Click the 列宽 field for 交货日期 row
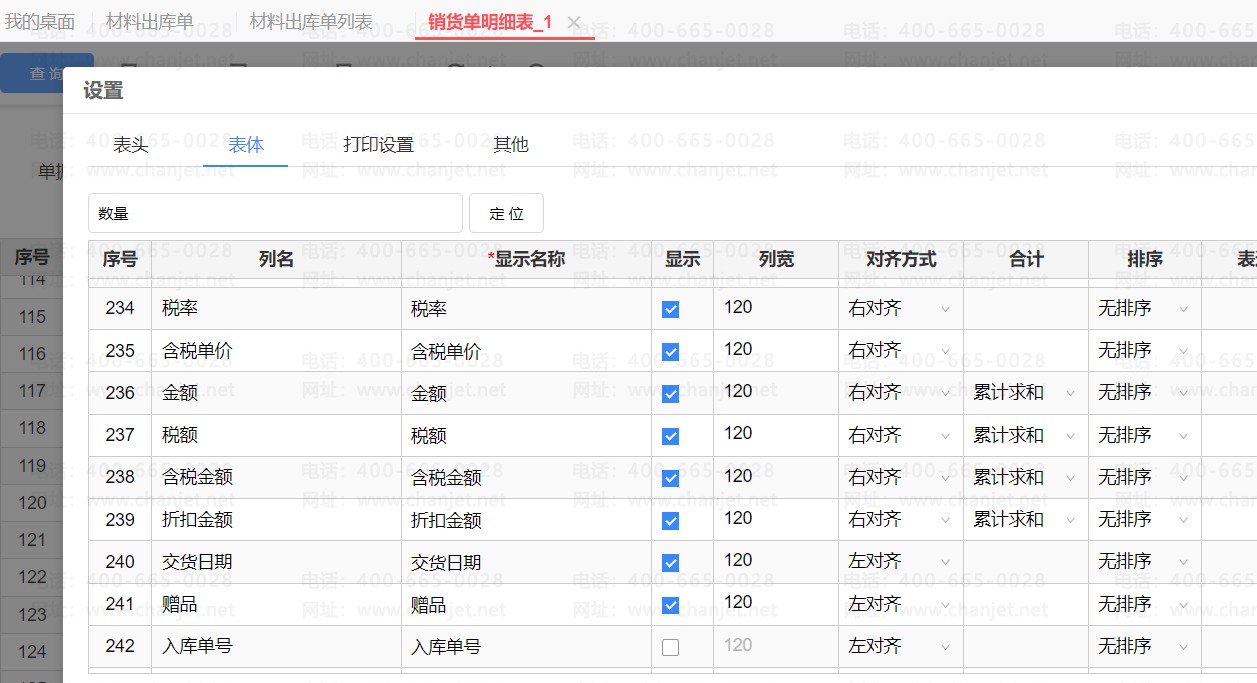 click(774, 561)
